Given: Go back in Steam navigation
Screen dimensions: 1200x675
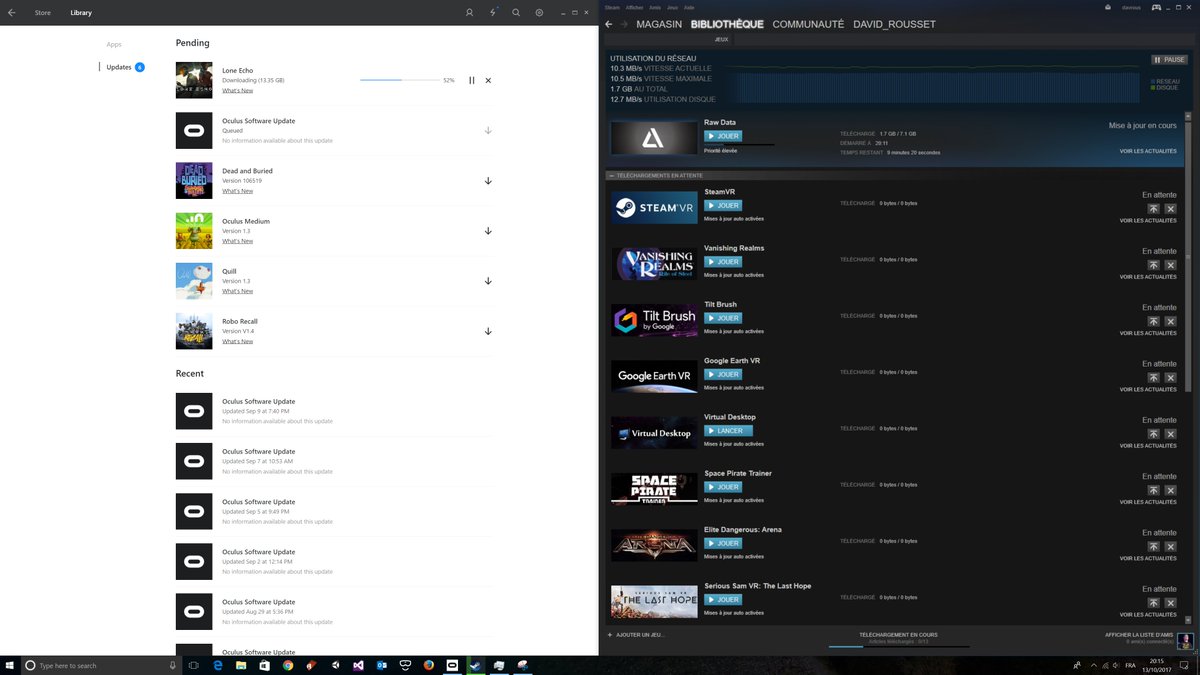Looking at the screenshot, I should coord(609,24).
